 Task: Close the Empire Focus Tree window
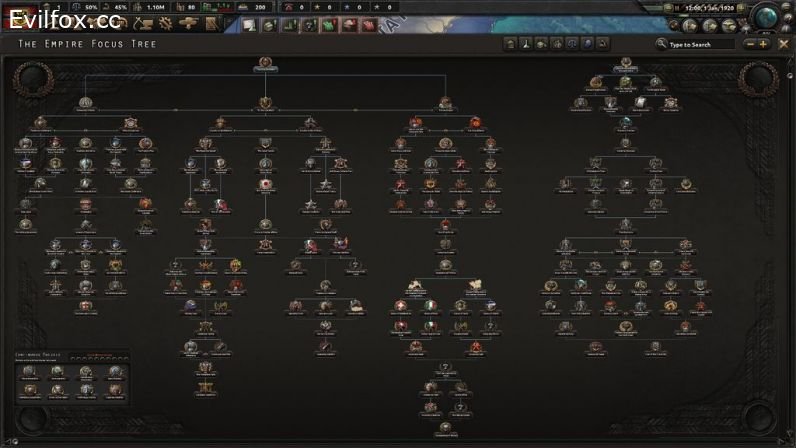tap(784, 44)
